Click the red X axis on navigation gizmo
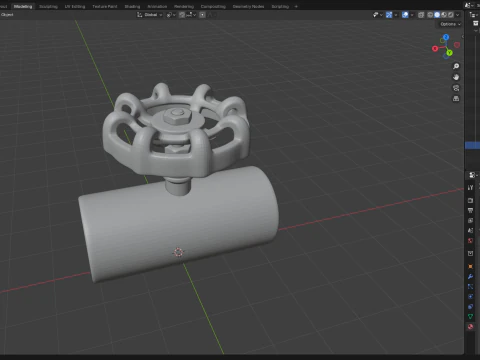This screenshot has height=360, width=480. click(435, 49)
